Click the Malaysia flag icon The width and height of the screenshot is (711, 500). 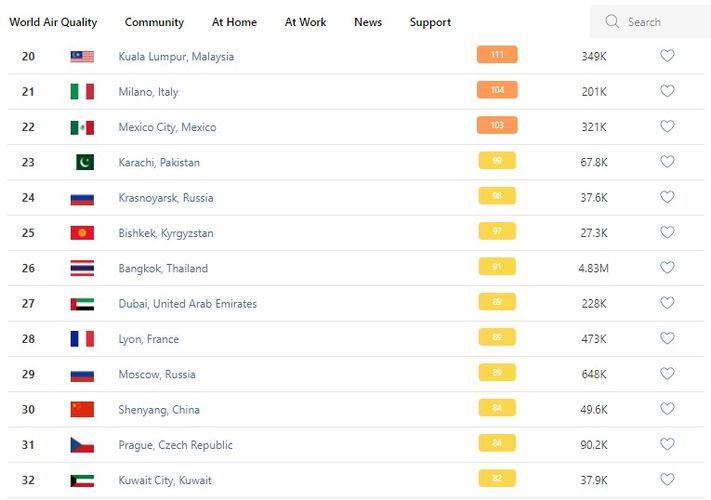[x=82, y=57]
